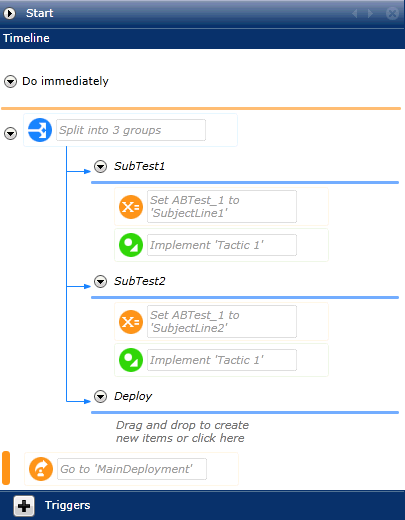Select the Set ABTest_1 to 'SubjectLine1' field

click(222, 207)
